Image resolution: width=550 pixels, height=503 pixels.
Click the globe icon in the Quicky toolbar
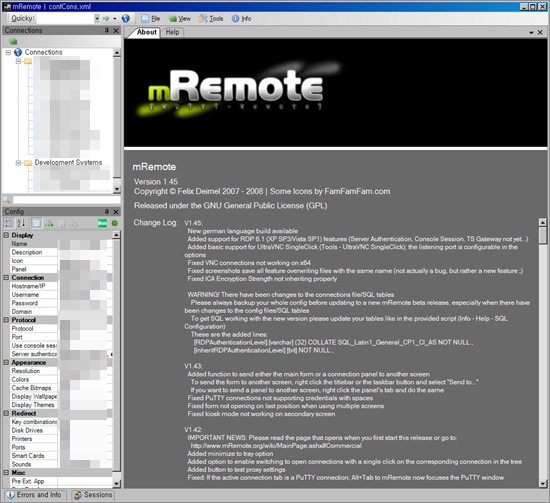click(x=126, y=19)
